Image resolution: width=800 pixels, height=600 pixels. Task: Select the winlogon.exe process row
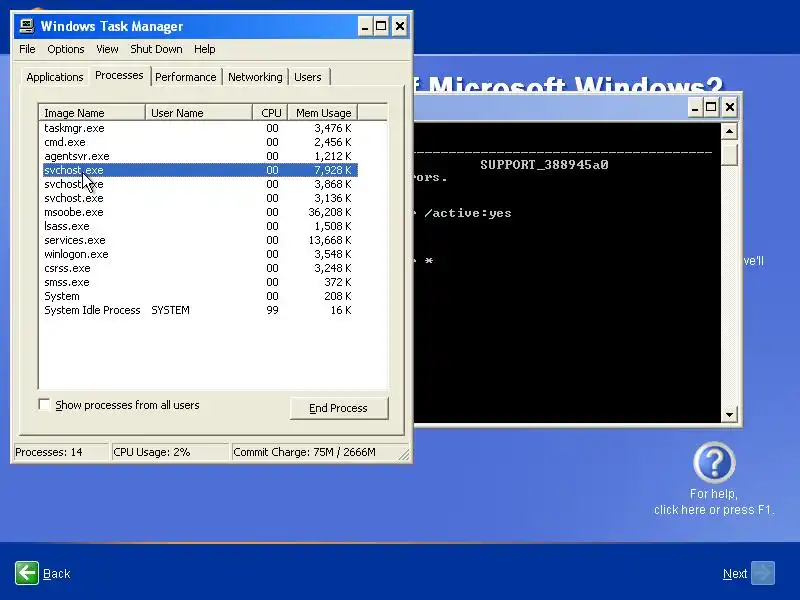click(x=200, y=254)
